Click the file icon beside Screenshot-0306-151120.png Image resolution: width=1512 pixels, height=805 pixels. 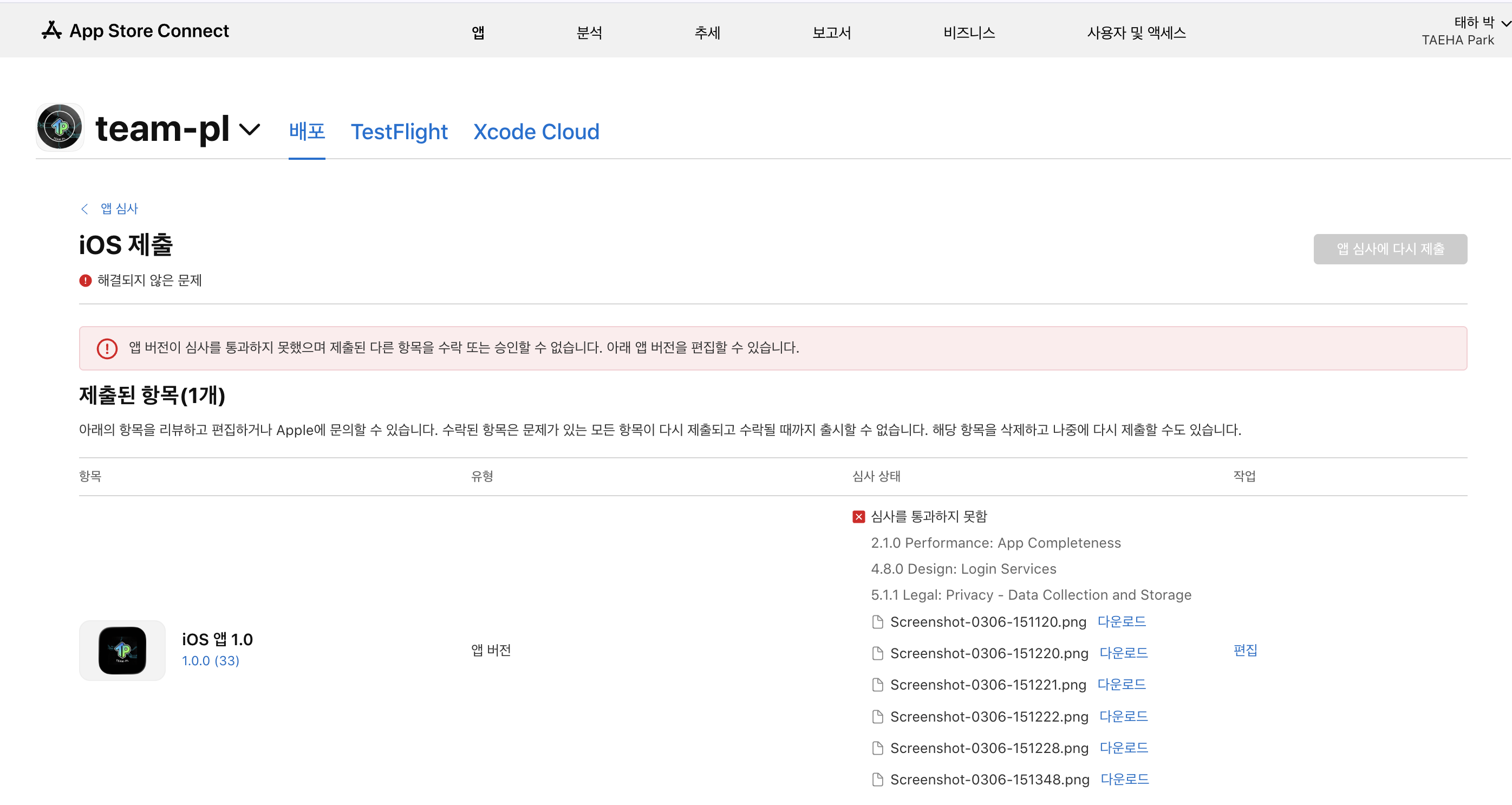coord(877,622)
